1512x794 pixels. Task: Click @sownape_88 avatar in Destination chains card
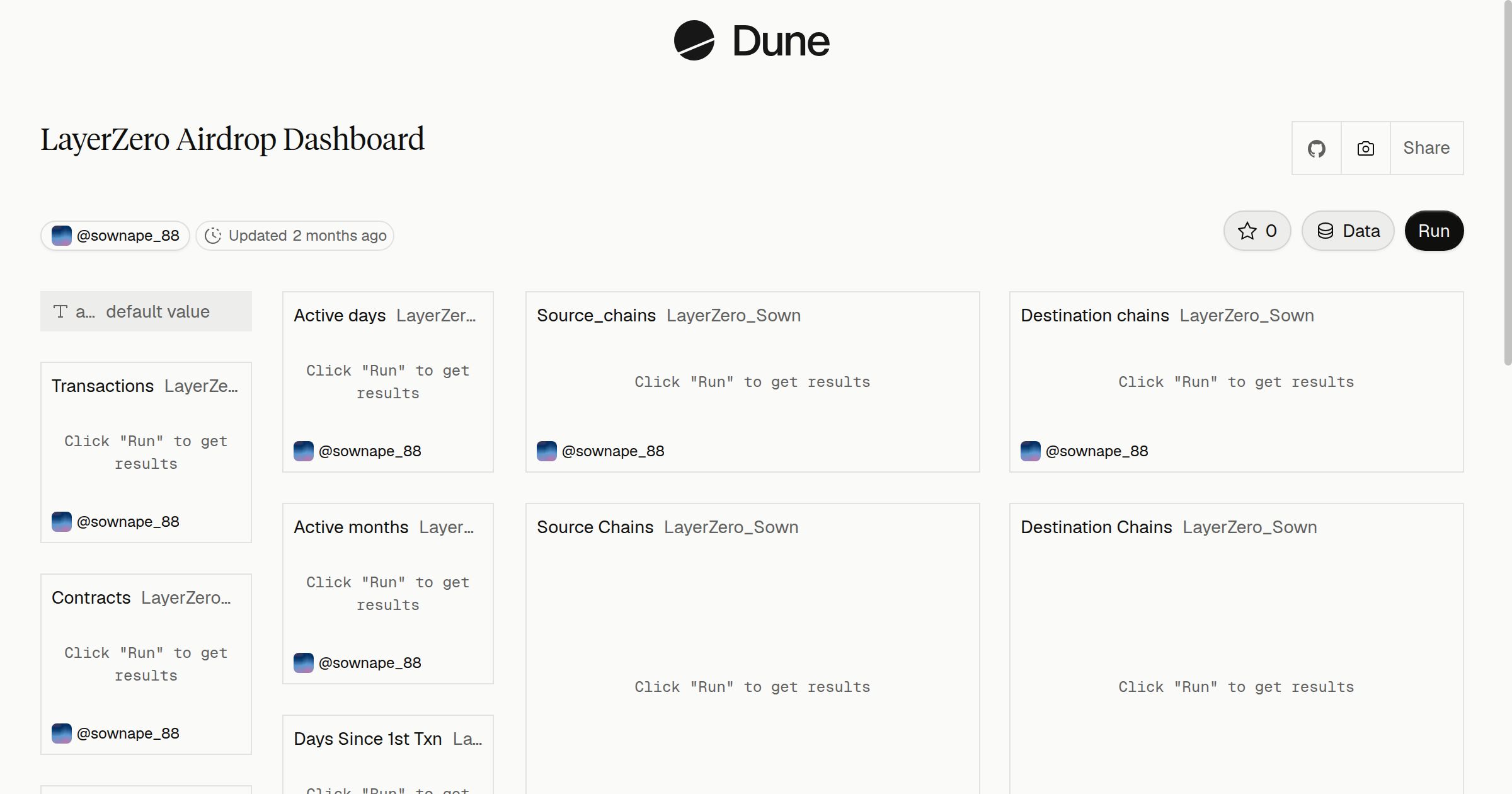[x=1031, y=451]
